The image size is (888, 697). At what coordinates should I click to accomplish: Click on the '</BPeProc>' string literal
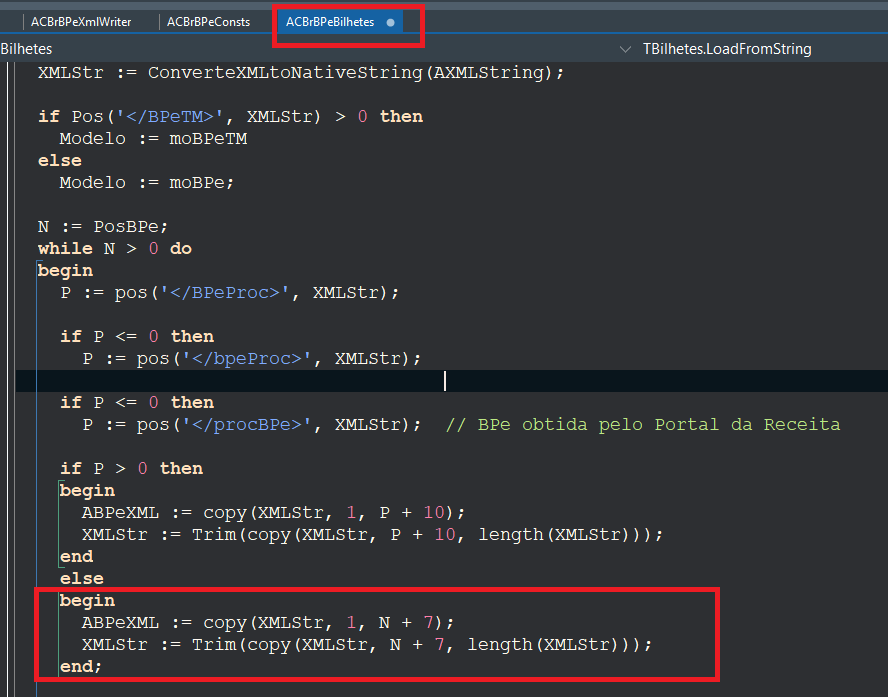click(x=225, y=293)
